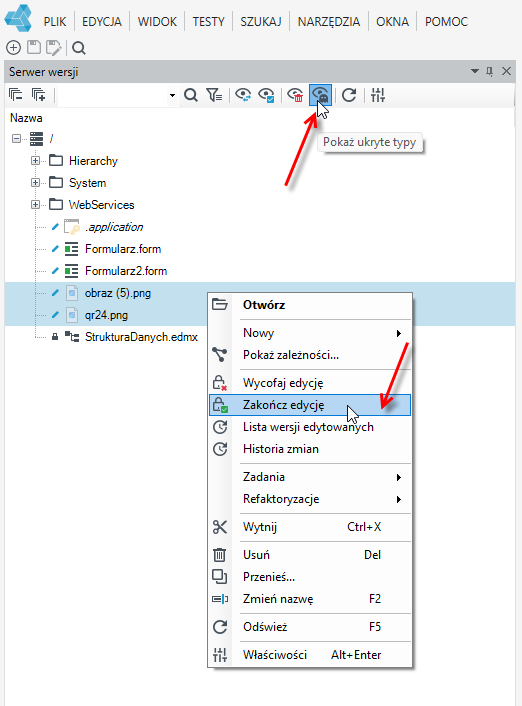This screenshot has width=522, height=706.
Task: Expand all tree nodes icon
Action: (x=39, y=95)
